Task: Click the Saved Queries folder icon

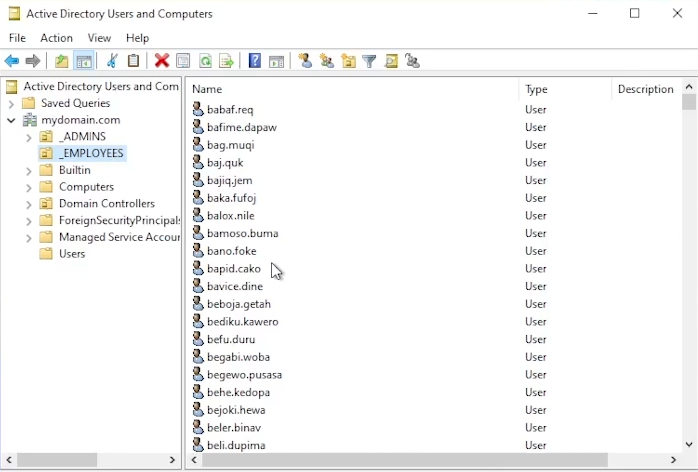Action: (29, 103)
